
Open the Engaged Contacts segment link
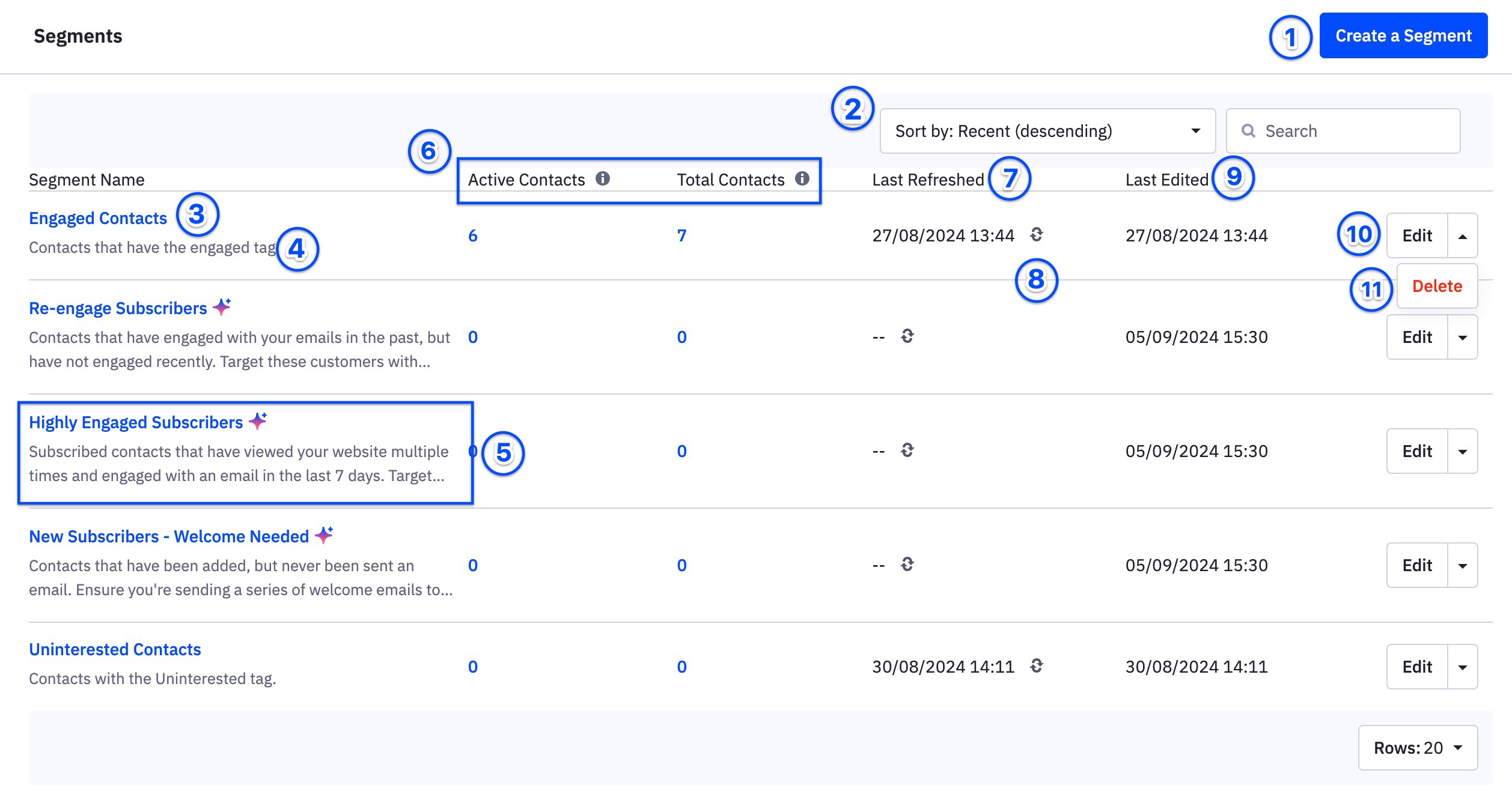pos(98,218)
